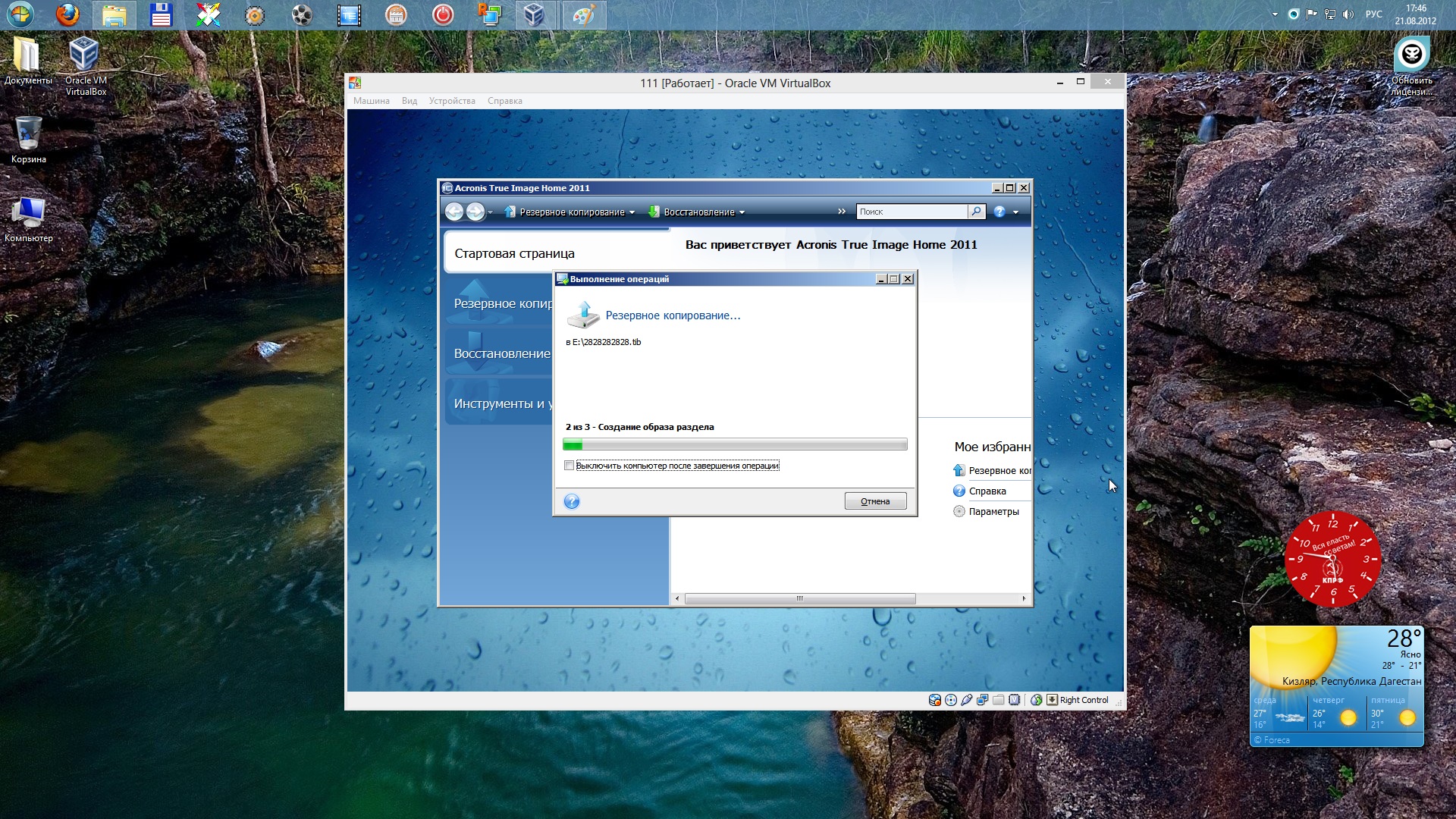Click the Acronis back navigation arrow

pos(453,212)
